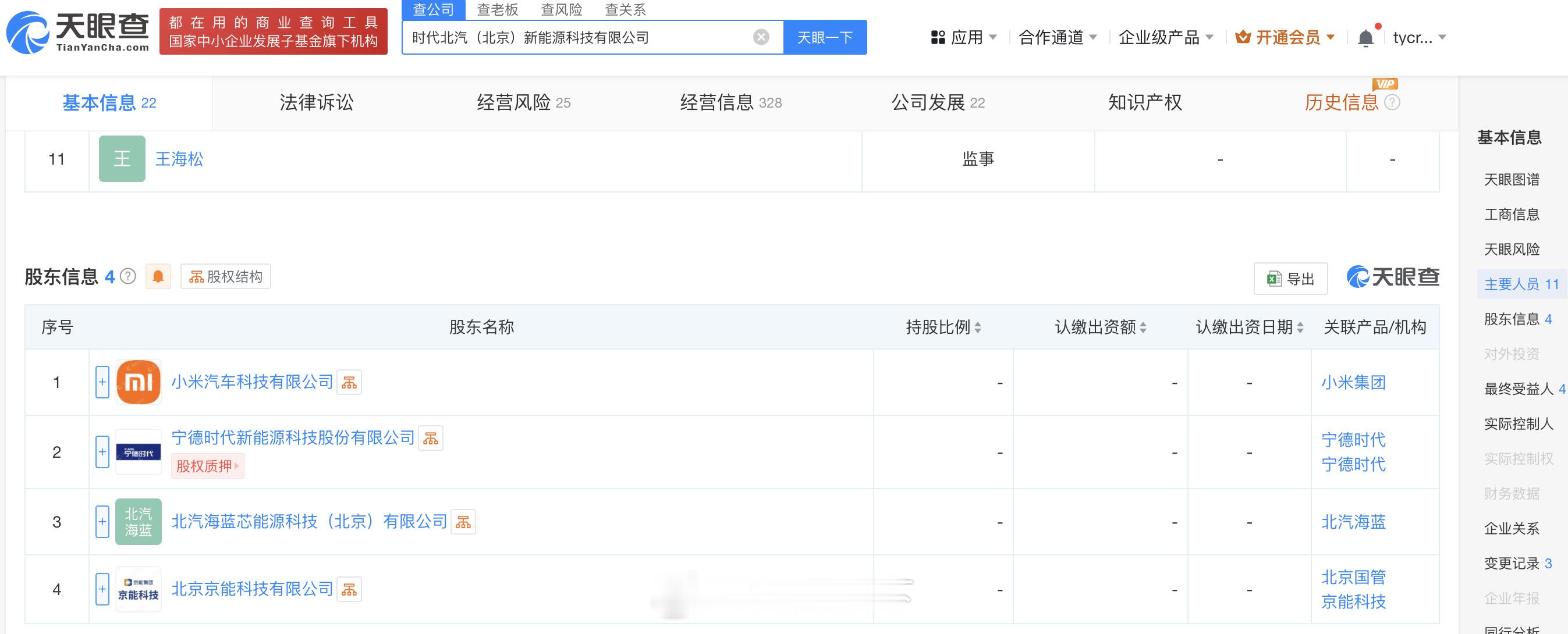Open the tycr... user account dropdown

click(x=1420, y=38)
